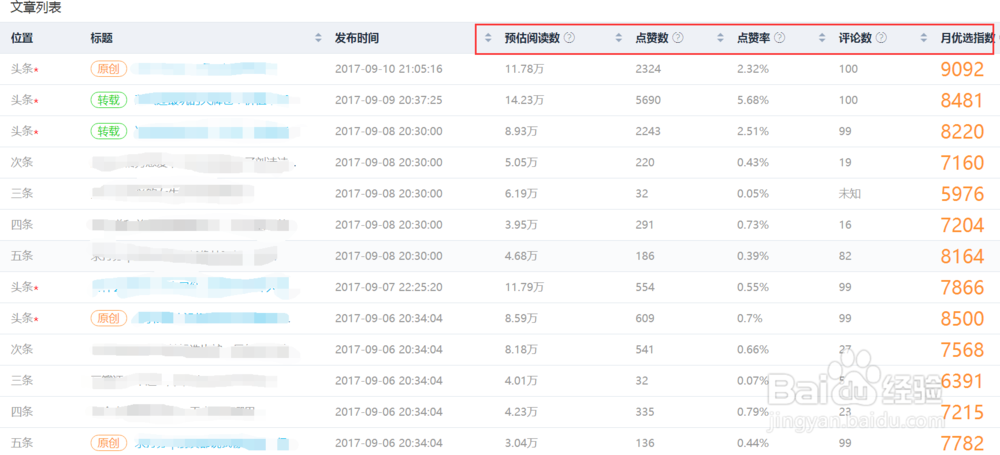
Task: Select the index value 7782
Action: pyautogui.click(x=962, y=444)
